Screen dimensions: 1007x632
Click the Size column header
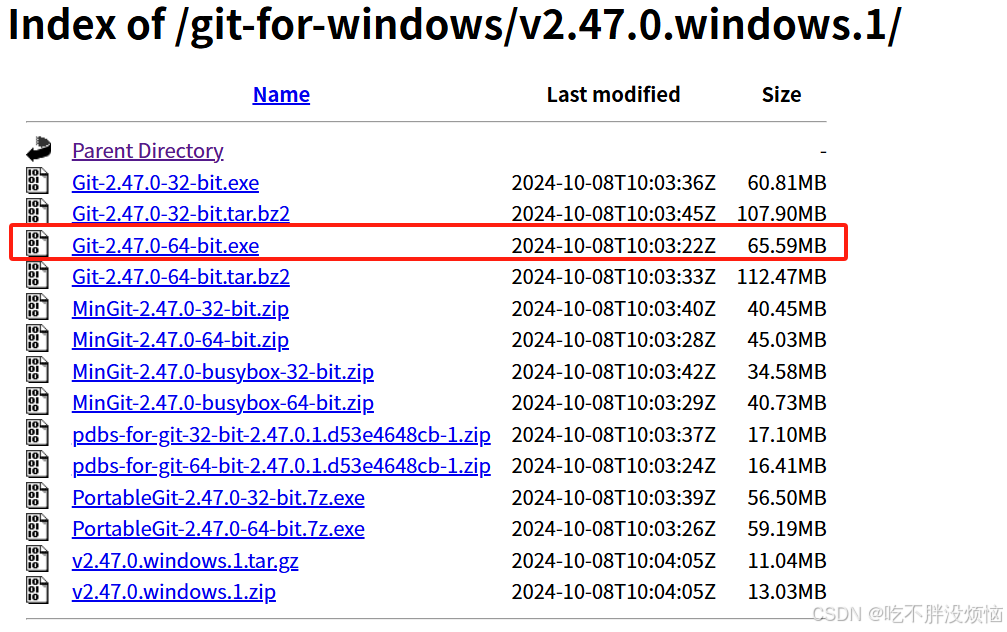(x=782, y=94)
